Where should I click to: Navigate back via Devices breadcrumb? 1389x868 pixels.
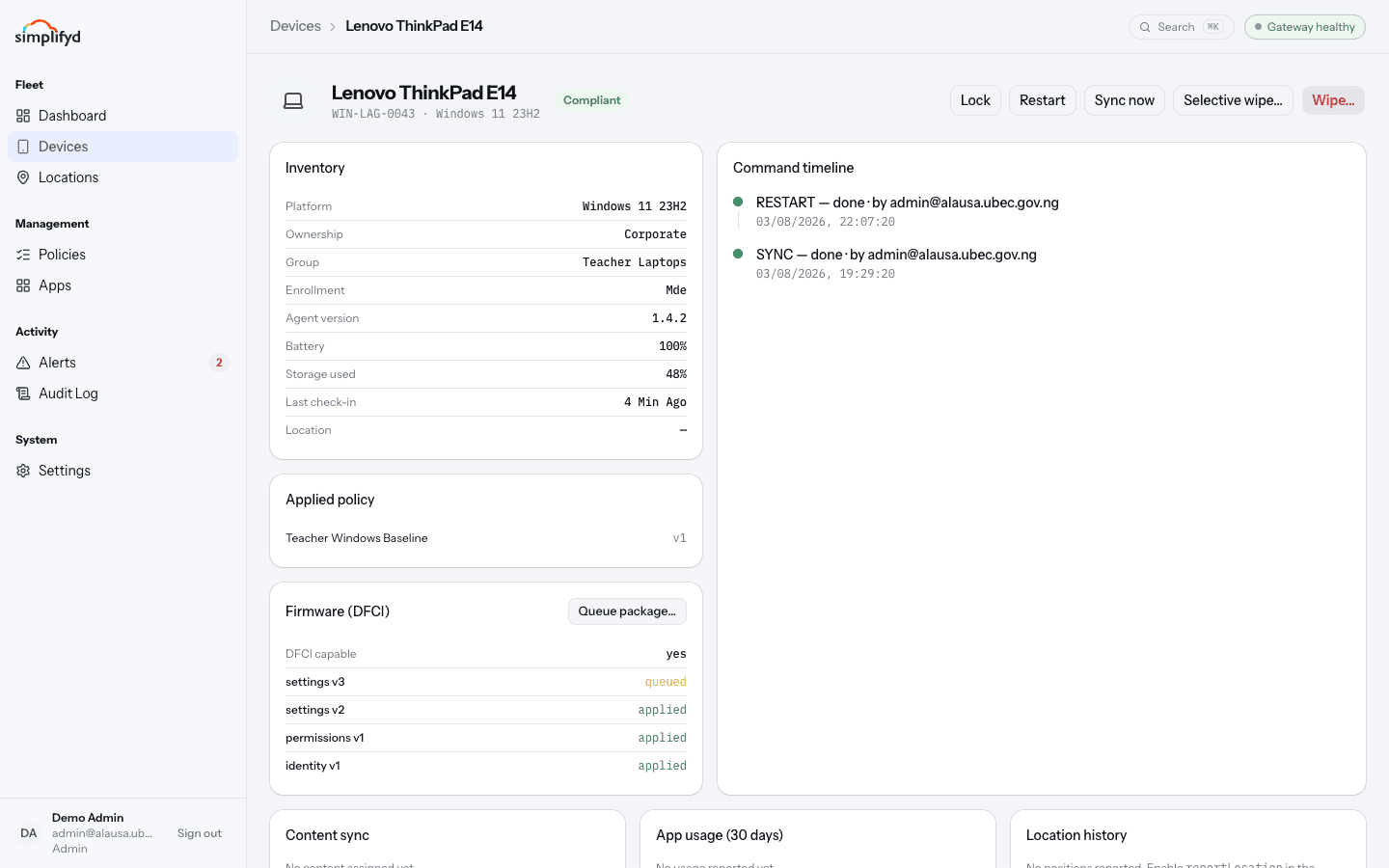point(295,26)
